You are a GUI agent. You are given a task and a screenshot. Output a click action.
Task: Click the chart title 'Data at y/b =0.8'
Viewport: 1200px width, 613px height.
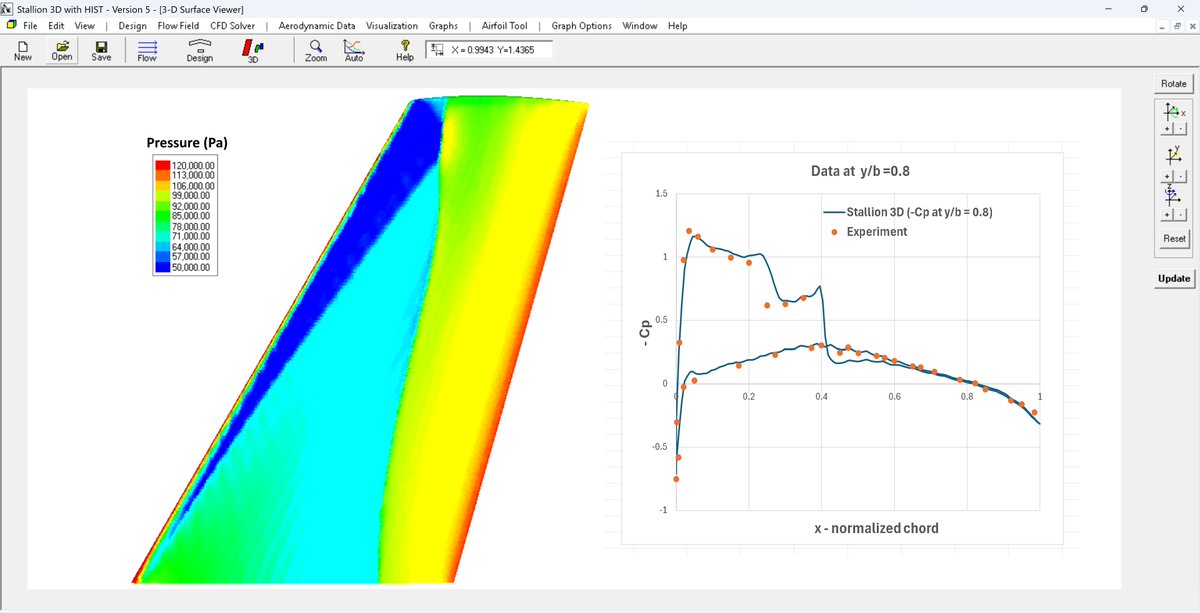[860, 171]
